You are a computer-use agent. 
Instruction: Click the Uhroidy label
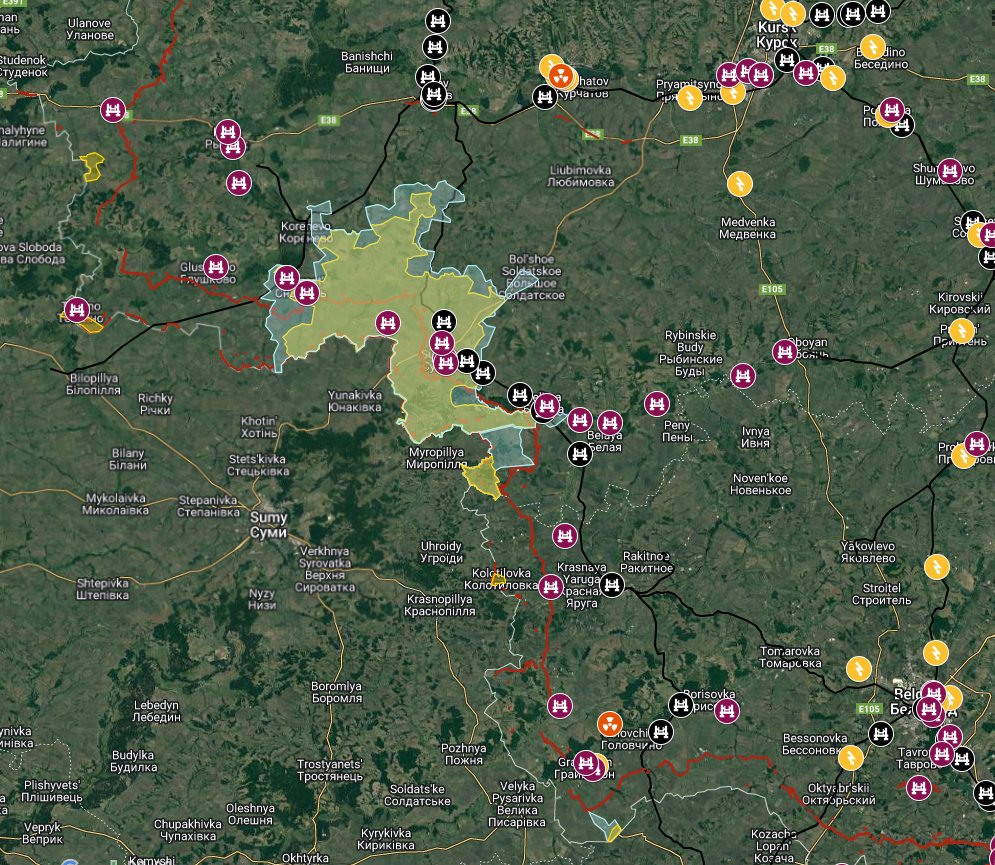(x=441, y=552)
